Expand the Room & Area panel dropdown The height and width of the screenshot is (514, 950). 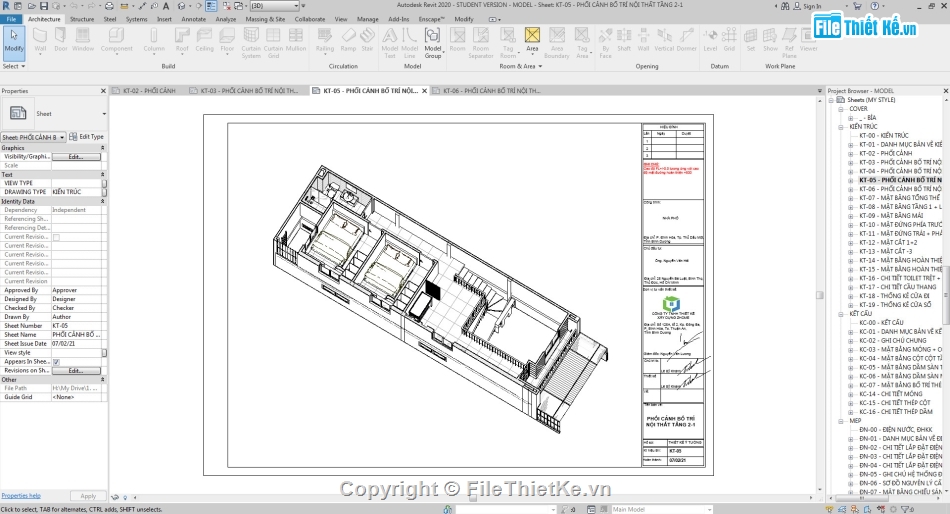click(520, 66)
